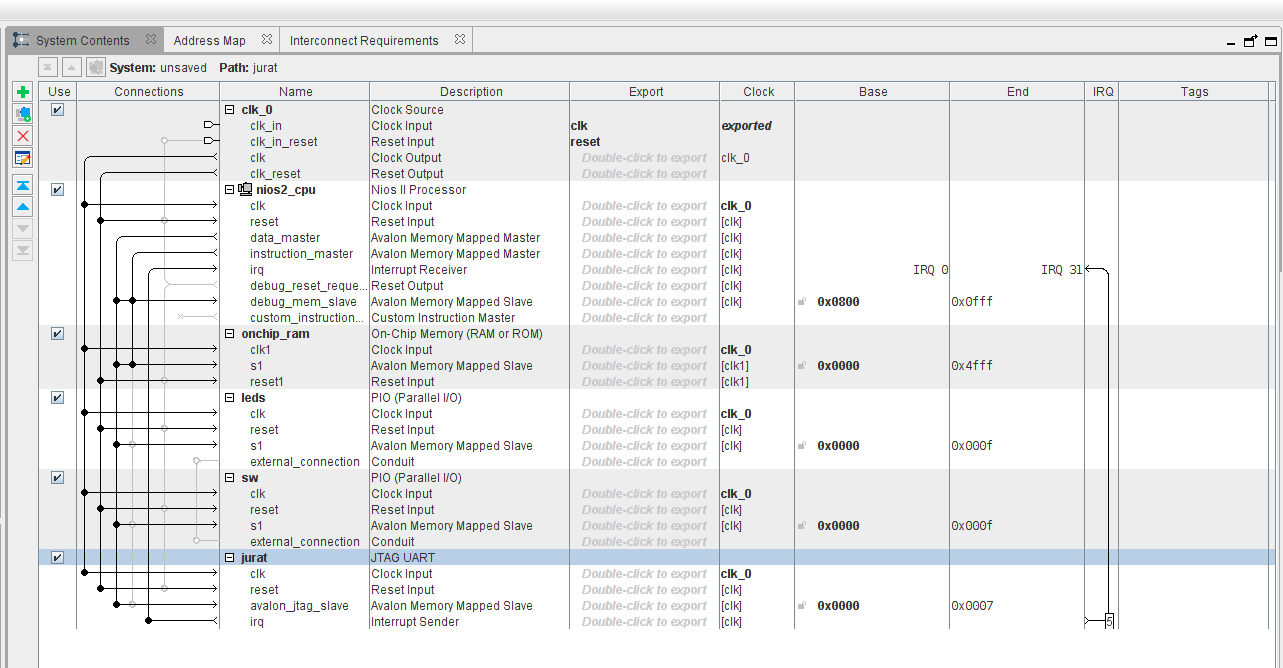Click the lock icon beside debug_mem_slave base address
Screen dimensions: 1283x668
tap(802, 302)
